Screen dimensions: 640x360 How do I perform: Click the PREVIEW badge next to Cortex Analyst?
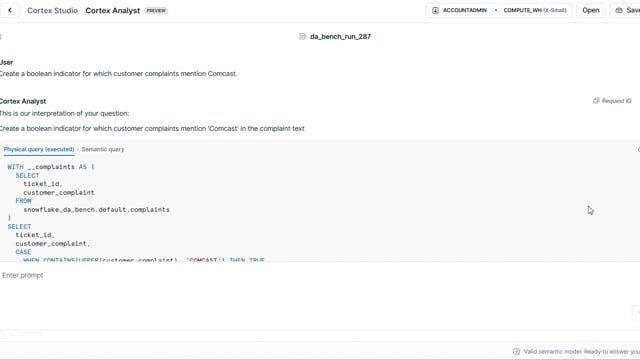point(156,11)
